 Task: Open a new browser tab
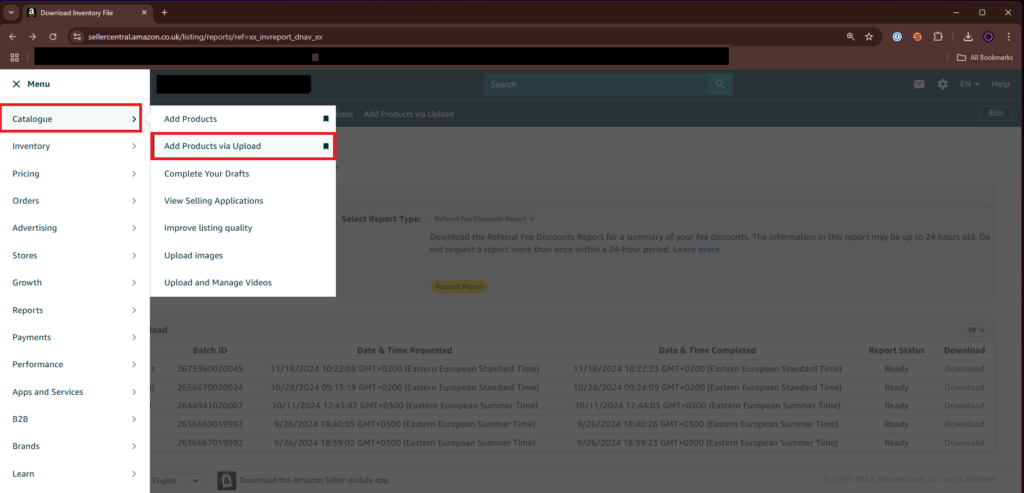165,12
